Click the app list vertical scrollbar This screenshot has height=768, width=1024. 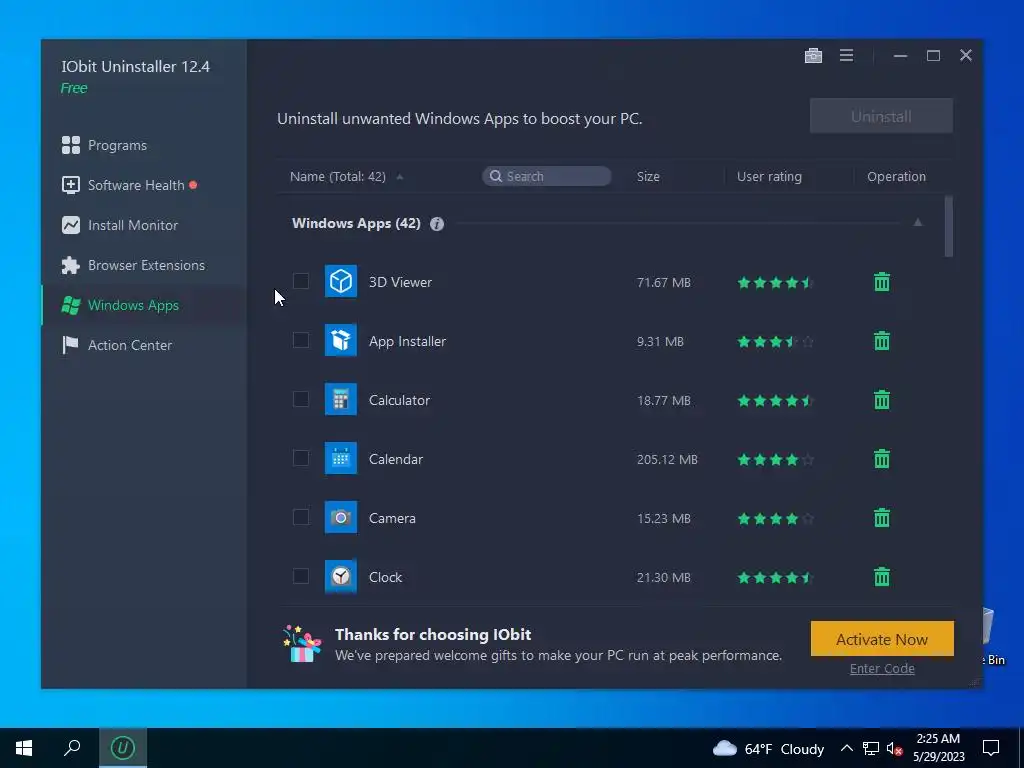pos(948,226)
